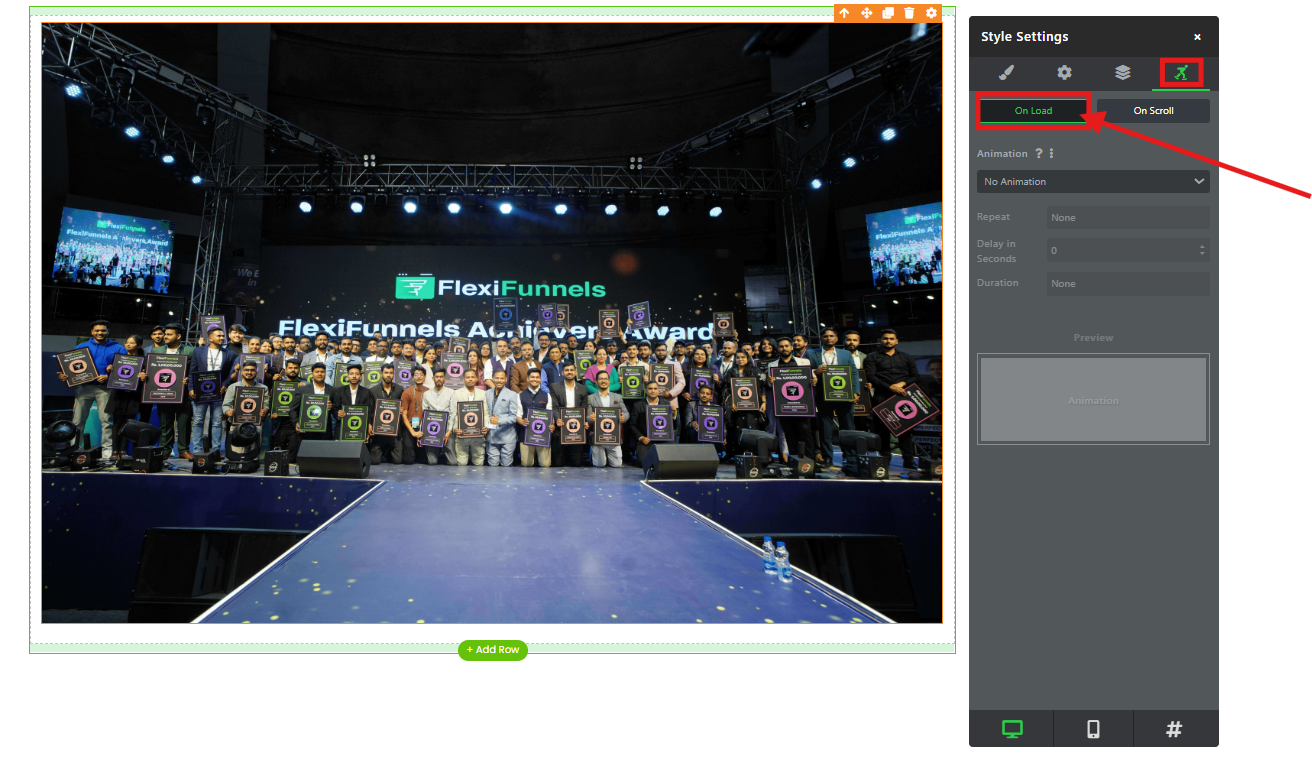Open element settings gear in orange toolbar
The height and width of the screenshot is (762, 1312).
coord(931,13)
